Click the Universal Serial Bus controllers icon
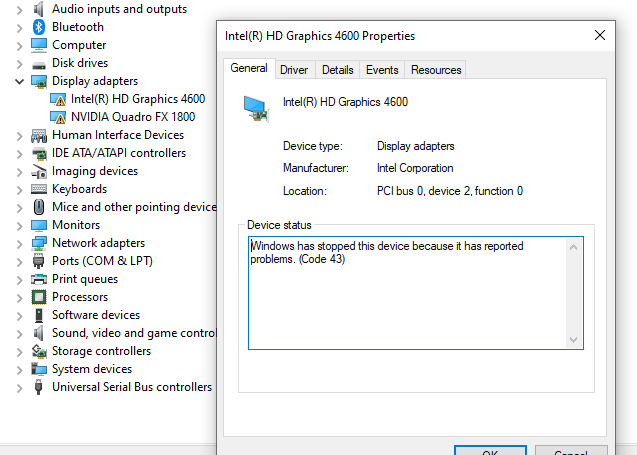The image size is (637, 455). click(x=39, y=387)
